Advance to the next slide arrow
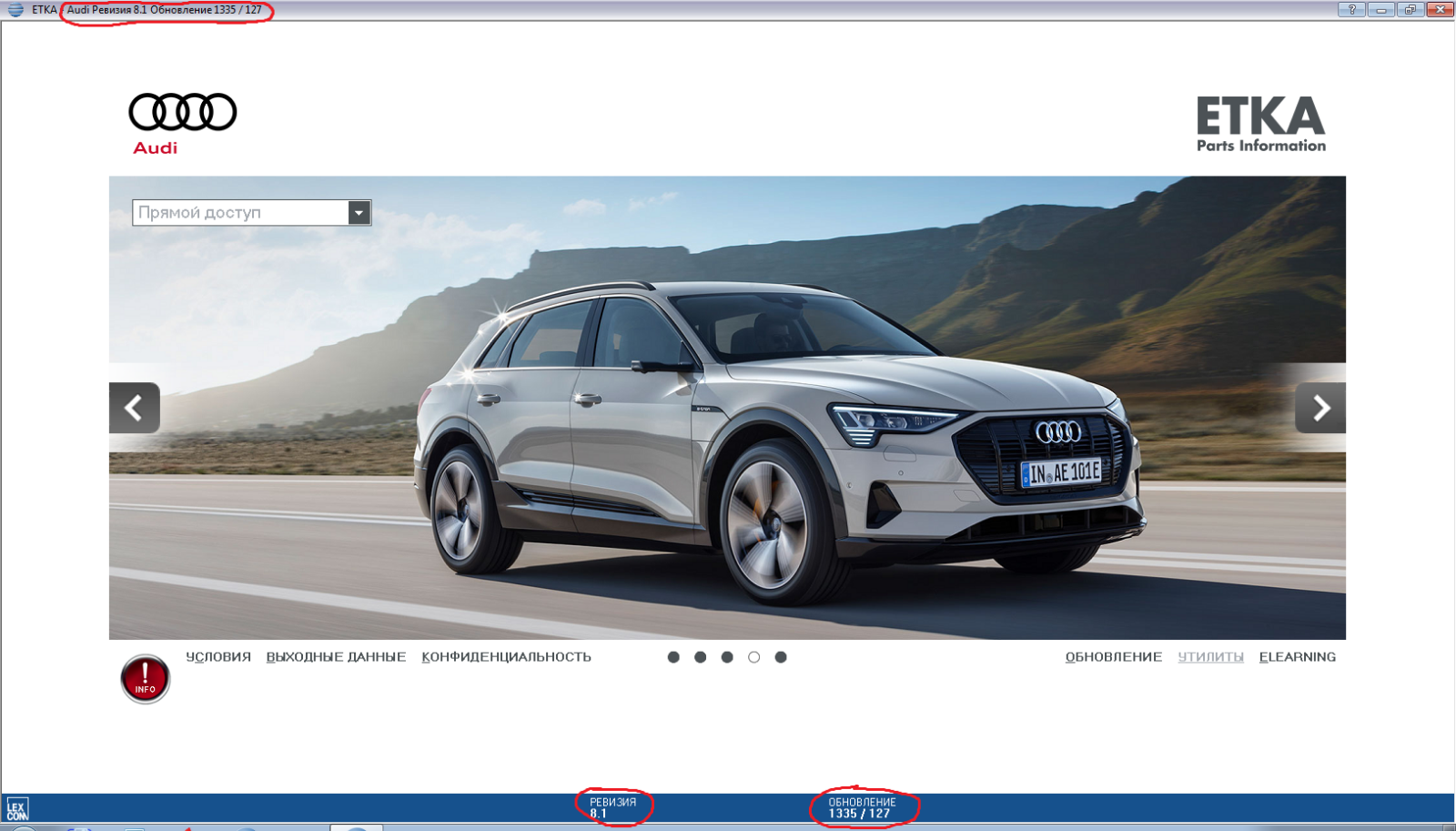This screenshot has height=831, width=1456. click(x=1319, y=408)
